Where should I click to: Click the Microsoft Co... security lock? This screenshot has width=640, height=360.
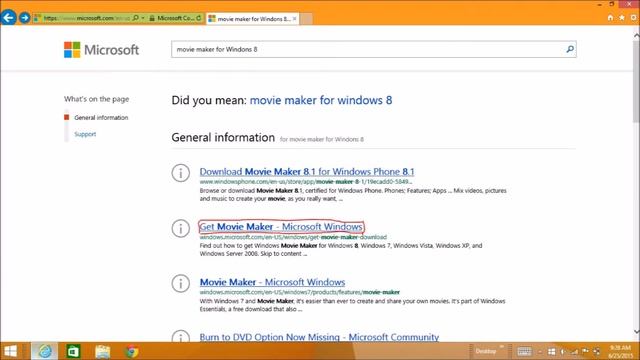152,18
